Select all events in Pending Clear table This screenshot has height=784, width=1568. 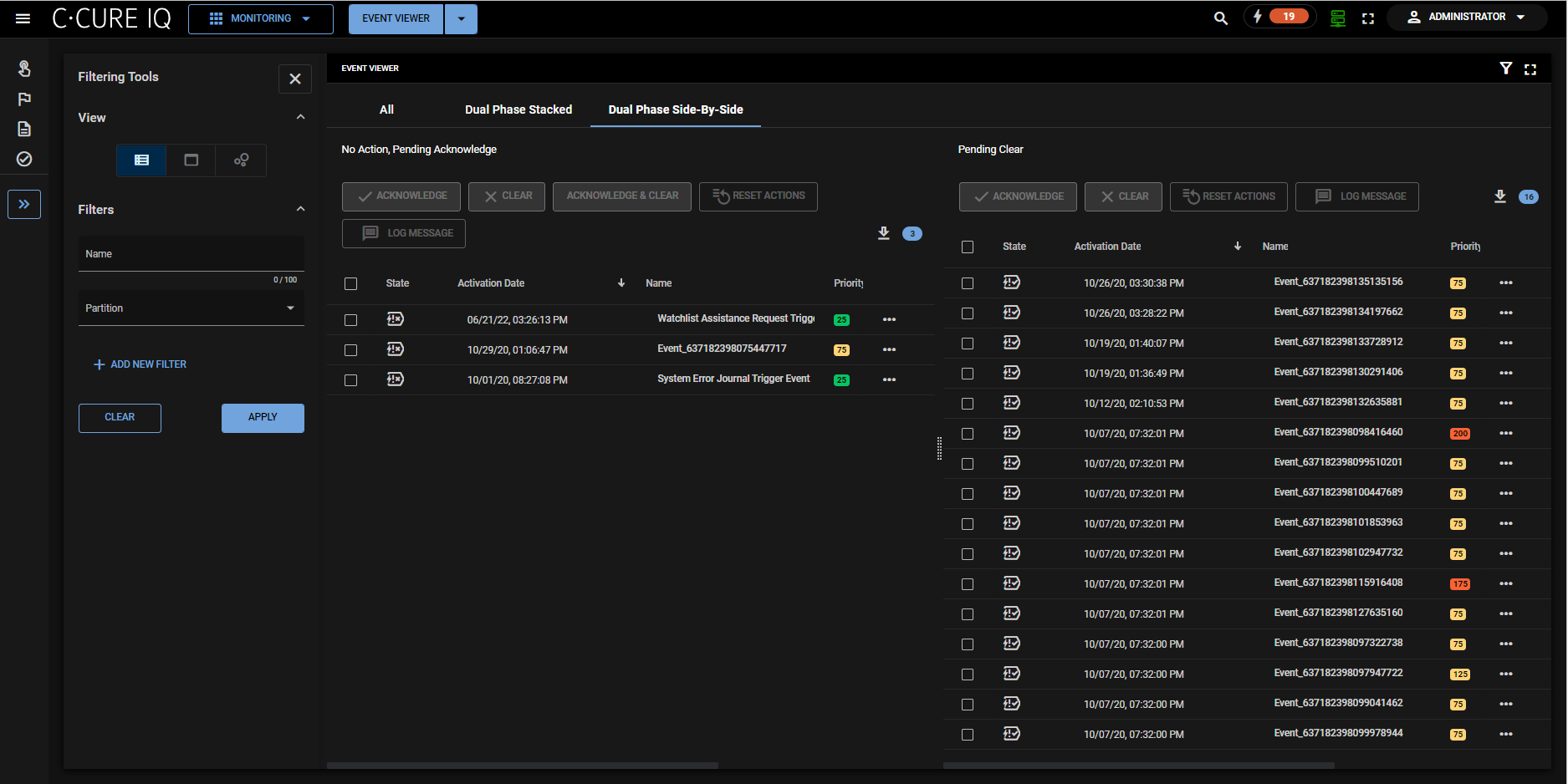point(968,247)
